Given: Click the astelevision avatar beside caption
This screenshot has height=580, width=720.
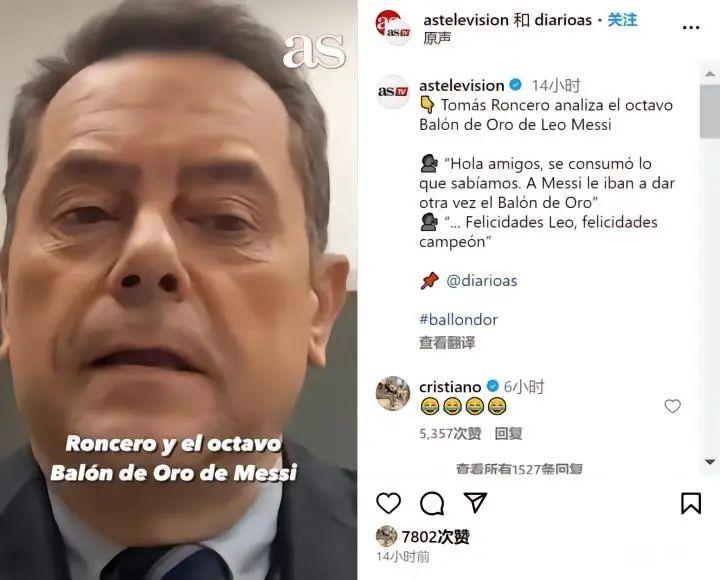Looking at the screenshot, I should [393, 91].
